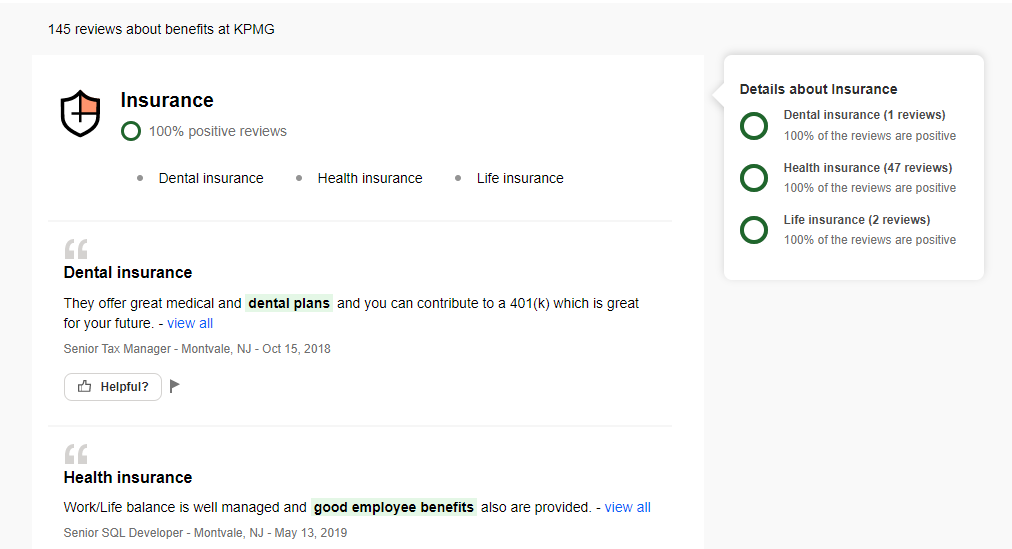Click the green ring beside Life insurance (2 reviews)
The width and height of the screenshot is (1012, 549).
[x=754, y=230]
